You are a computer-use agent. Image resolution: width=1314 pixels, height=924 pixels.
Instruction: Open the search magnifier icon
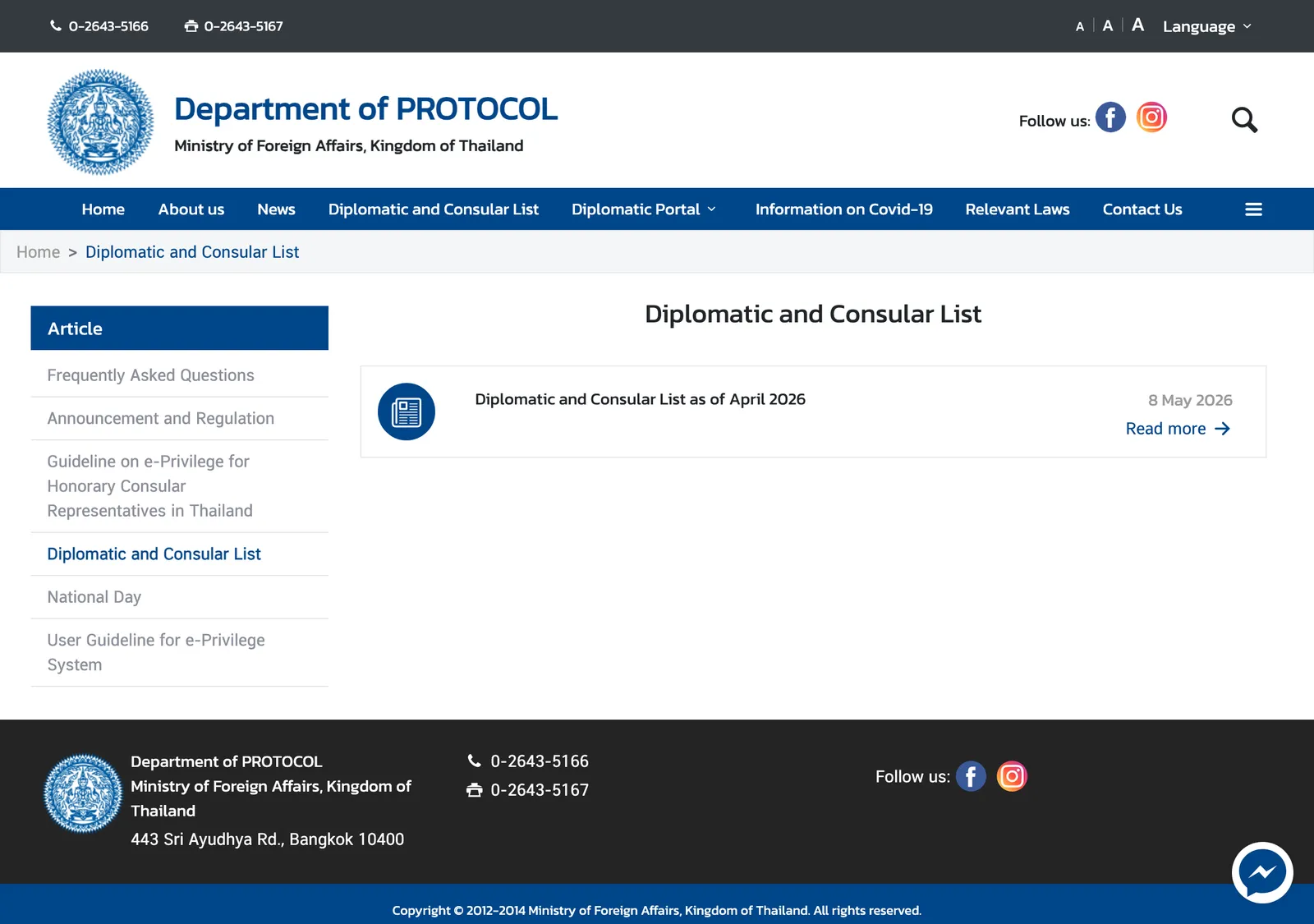1244,120
